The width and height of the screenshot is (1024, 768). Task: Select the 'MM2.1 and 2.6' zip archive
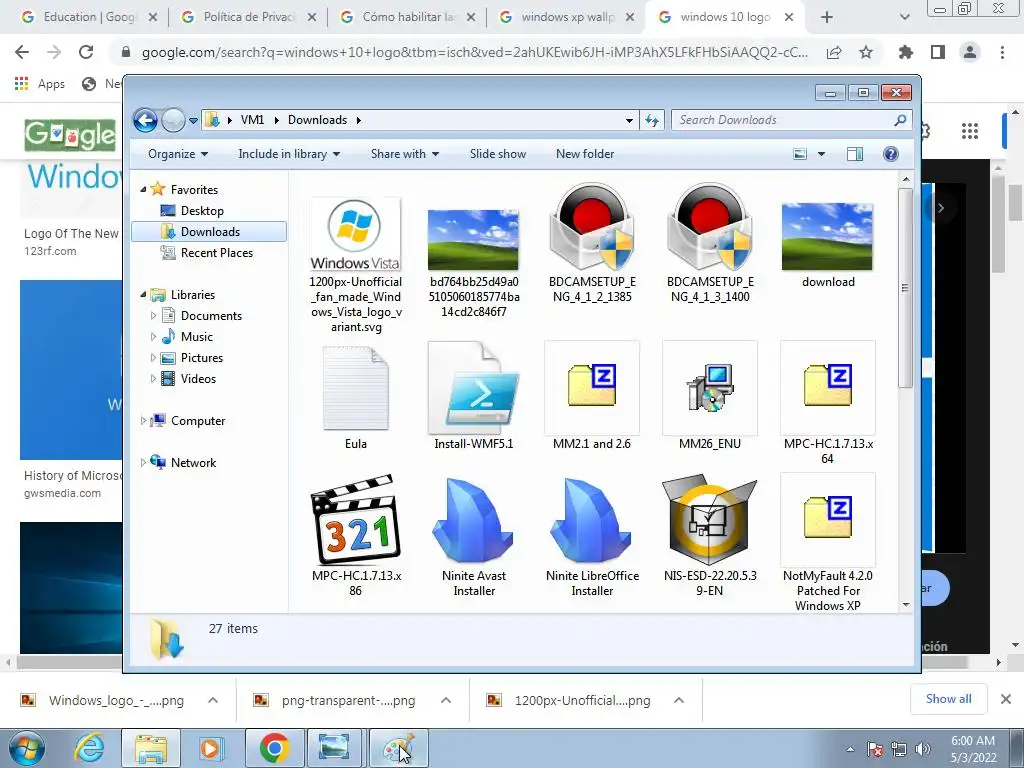click(592, 387)
